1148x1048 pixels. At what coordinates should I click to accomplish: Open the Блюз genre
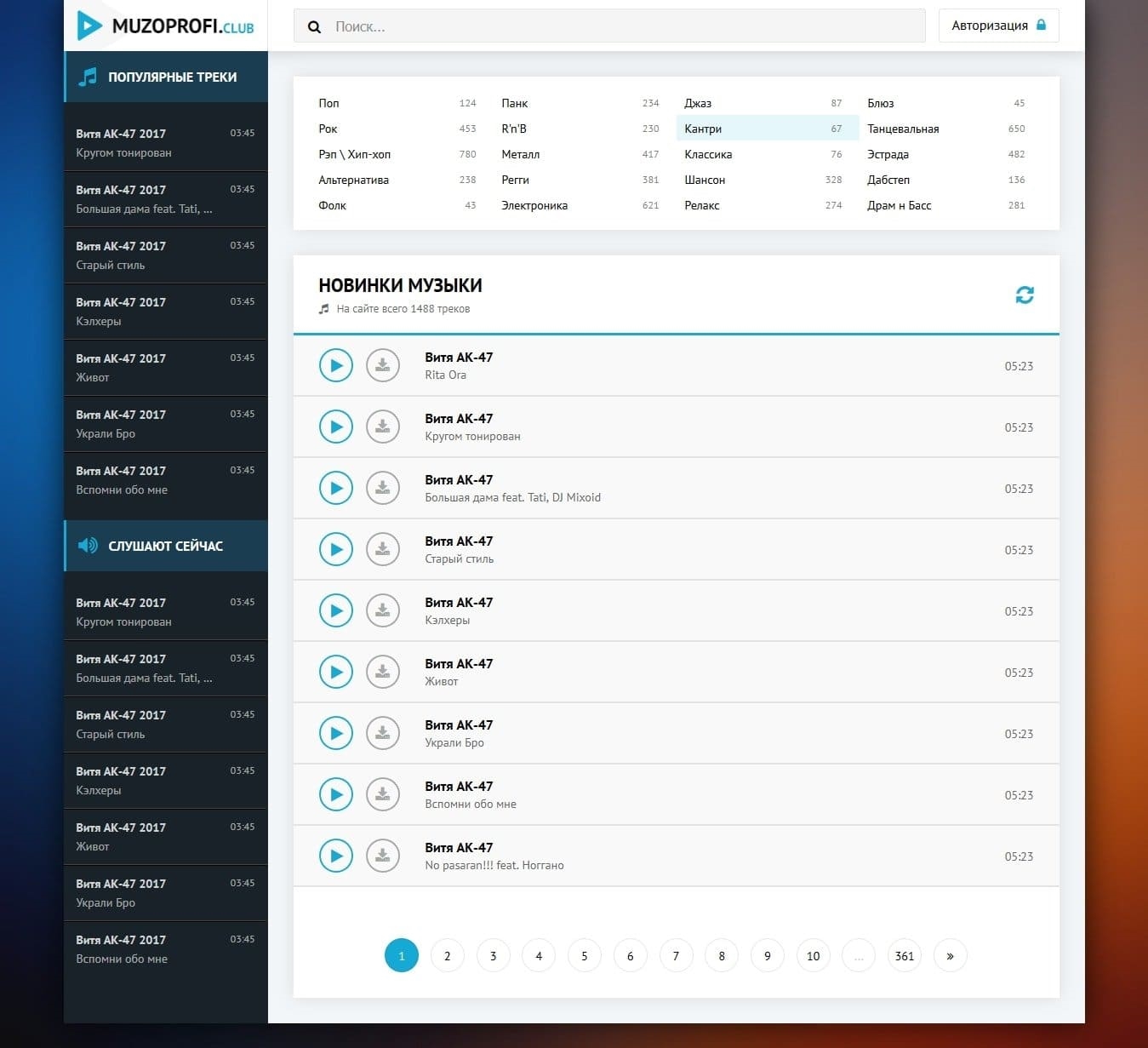click(x=946, y=103)
